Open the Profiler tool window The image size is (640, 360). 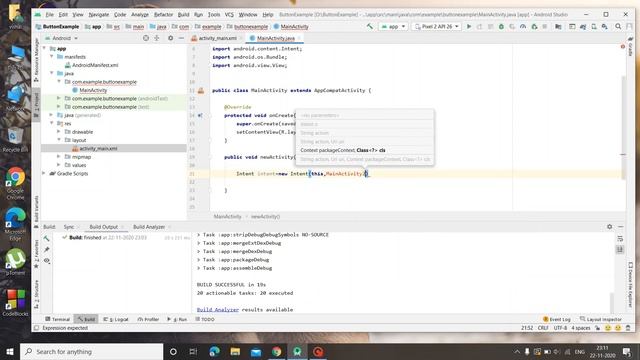(148, 319)
